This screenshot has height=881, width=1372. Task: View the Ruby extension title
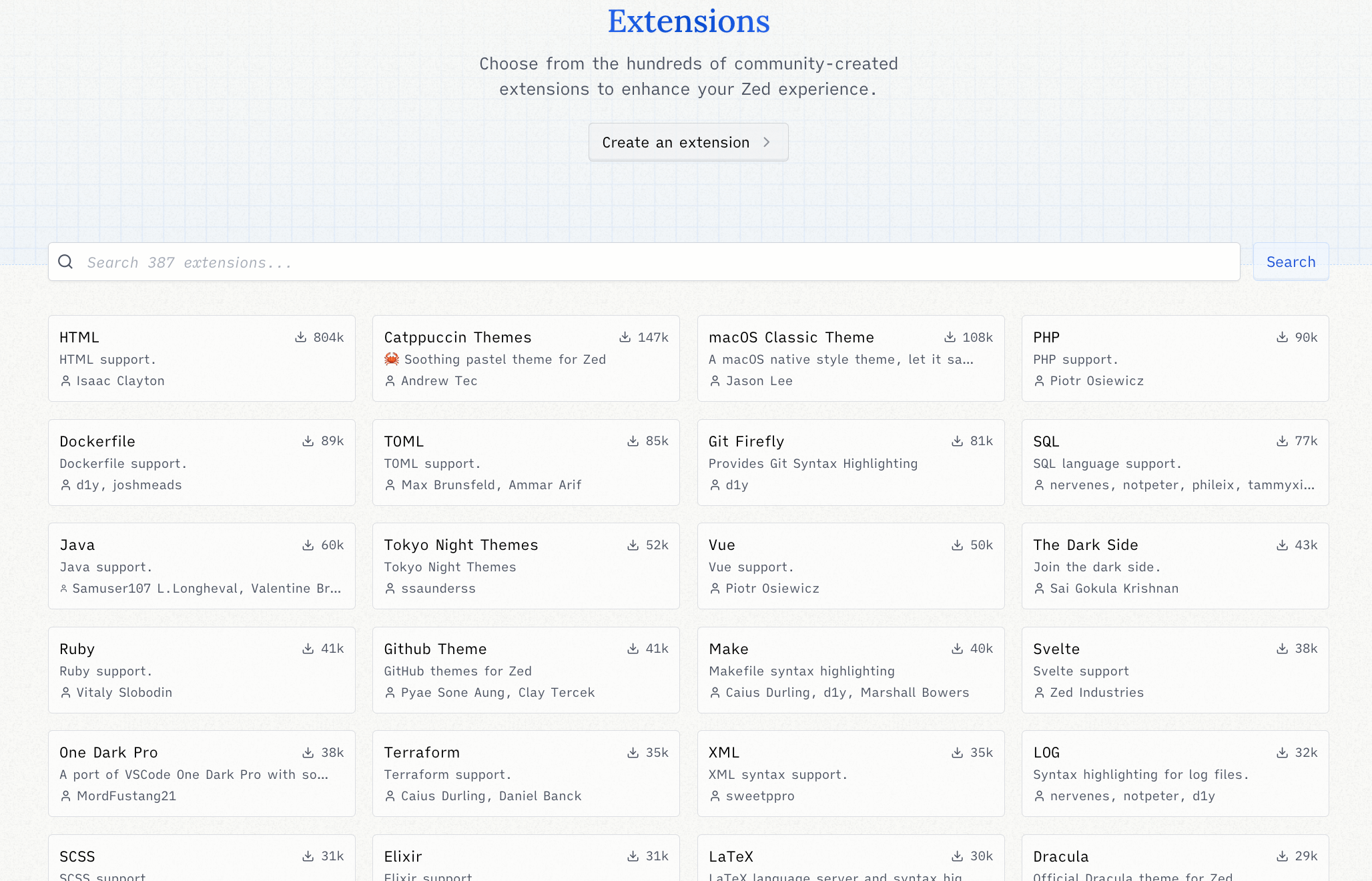[x=77, y=649]
